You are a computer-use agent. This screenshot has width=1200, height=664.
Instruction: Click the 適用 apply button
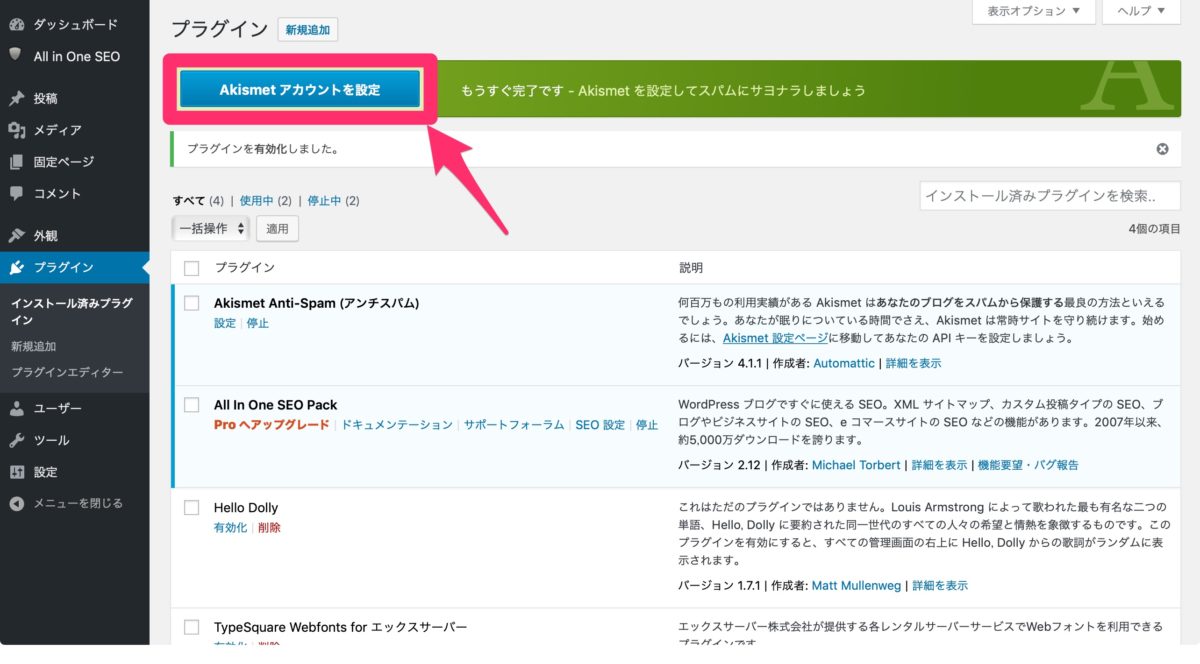[277, 229]
